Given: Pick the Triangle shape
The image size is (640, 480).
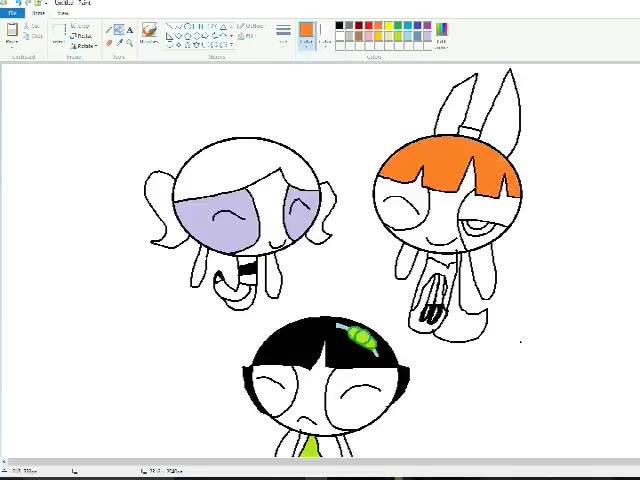Looking at the screenshot, I should 223,27.
